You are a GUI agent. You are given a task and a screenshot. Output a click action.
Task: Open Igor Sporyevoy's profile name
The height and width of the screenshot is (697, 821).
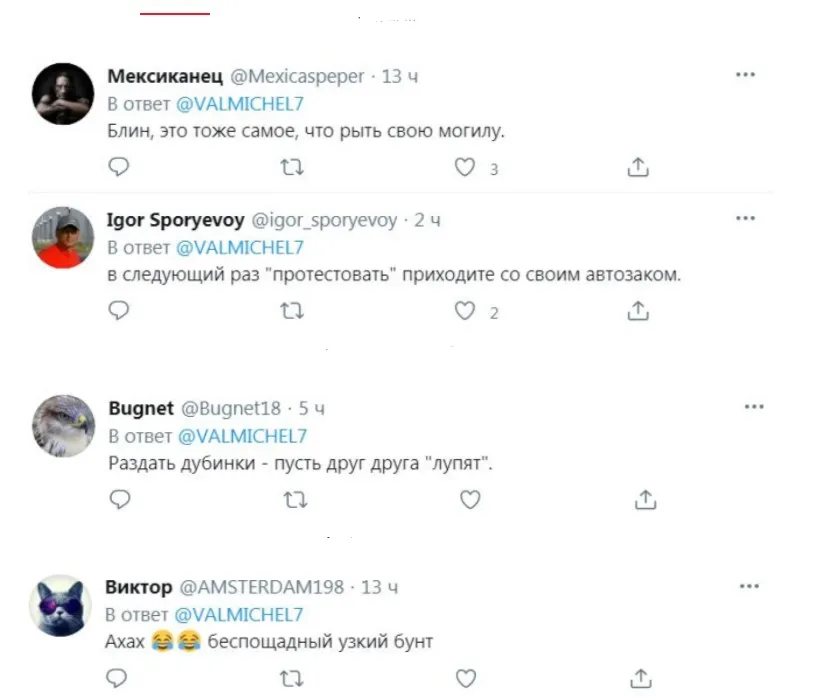(171, 220)
